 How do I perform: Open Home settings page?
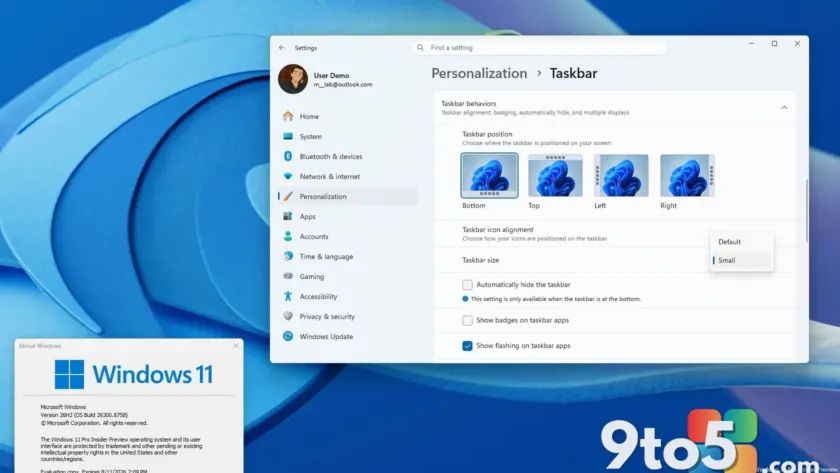tap(348, 116)
